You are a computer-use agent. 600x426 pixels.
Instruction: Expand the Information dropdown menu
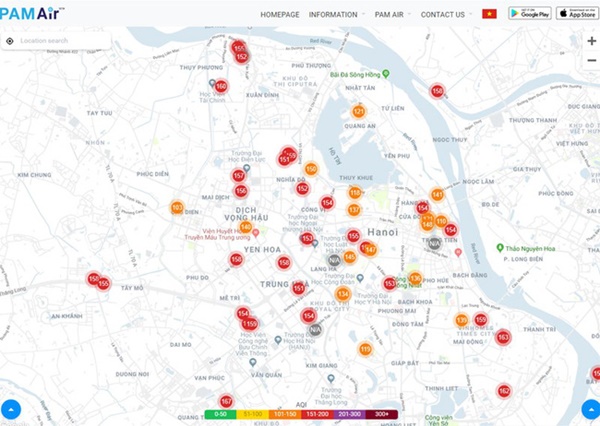pos(336,14)
